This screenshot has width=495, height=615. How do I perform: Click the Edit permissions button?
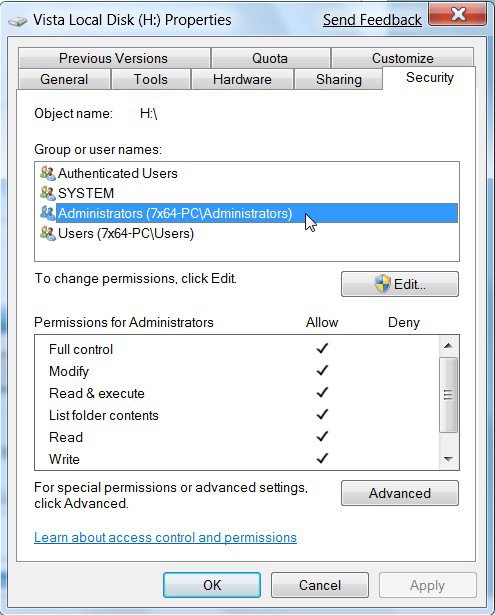tap(400, 284)
